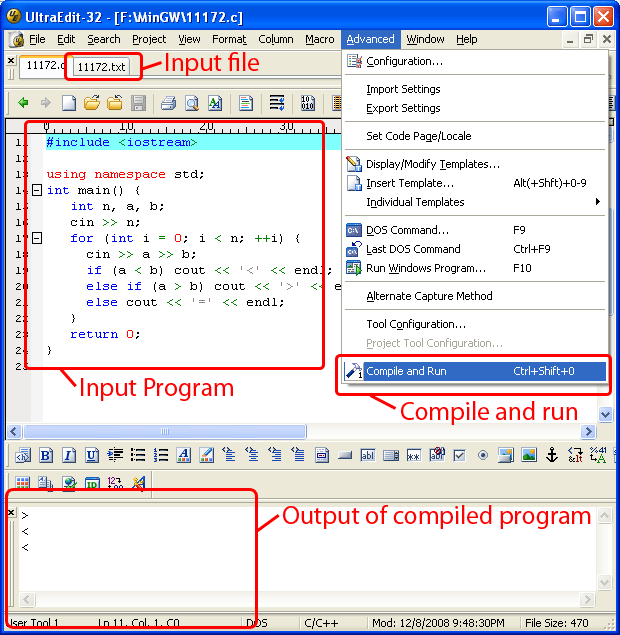Open DOS Command... entry

coord(475,230)
